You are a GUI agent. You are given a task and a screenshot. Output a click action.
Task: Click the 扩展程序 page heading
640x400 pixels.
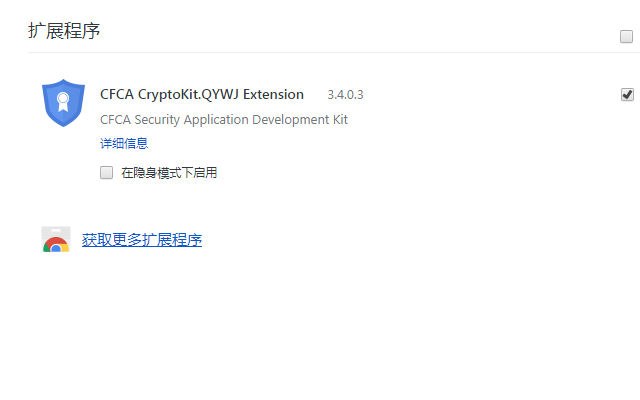pyautogui.click(x=64, y=31)
